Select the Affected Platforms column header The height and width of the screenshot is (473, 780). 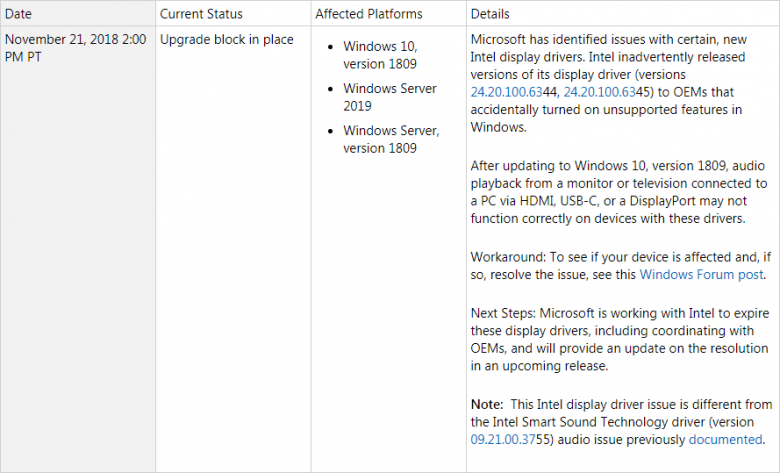click(389, 14)
